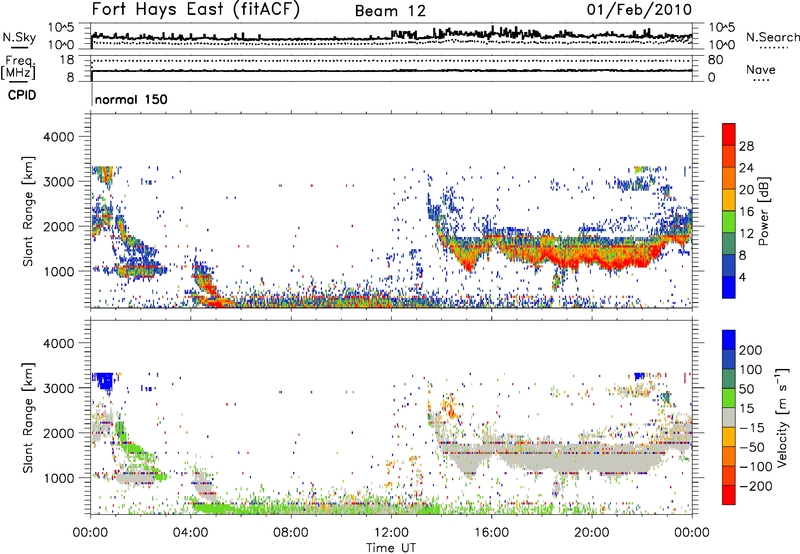Click the light green segment of power colorbar
The image size is (800, 554).
(729, 222)
